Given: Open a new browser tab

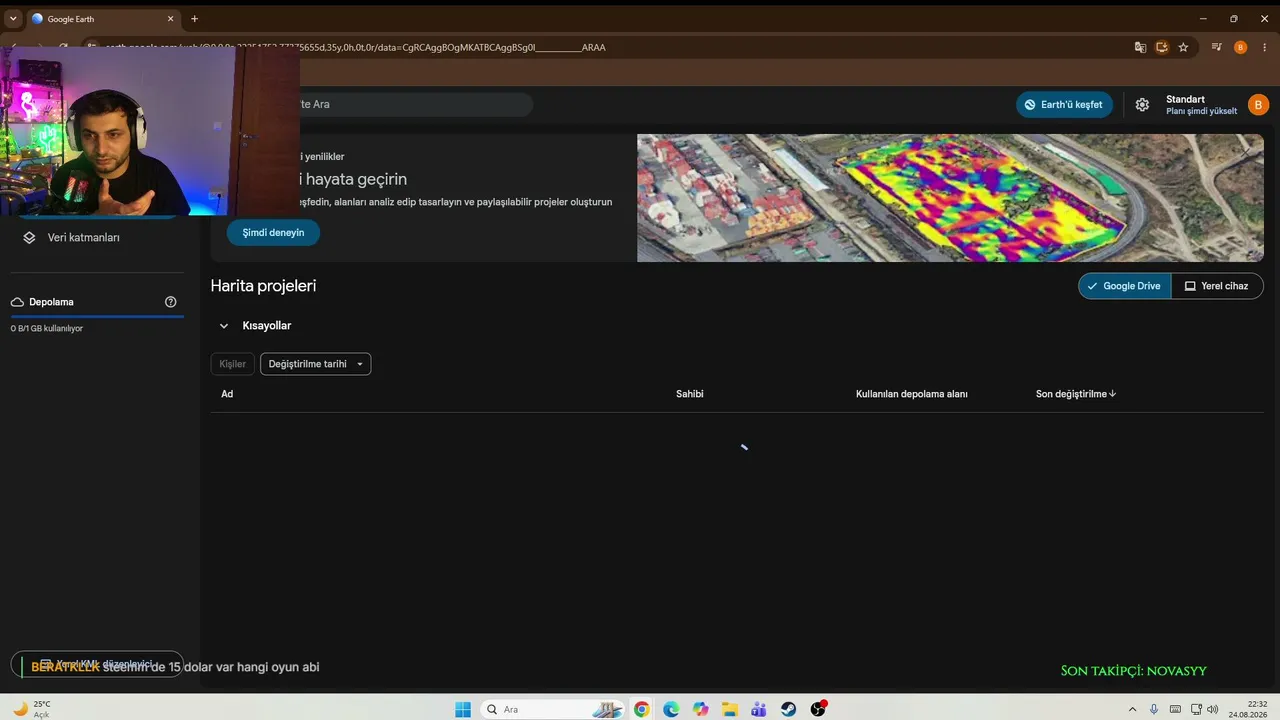Looking at the screenshot, I should [x=194, y=18].
